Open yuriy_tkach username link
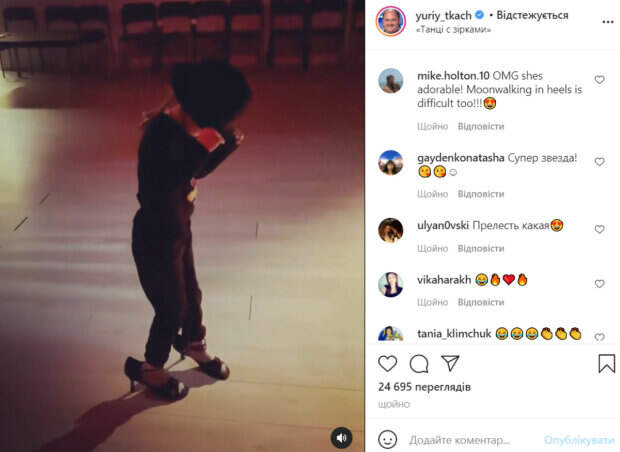The width and height of the screenshot is (620, 452). click(443, 15)
